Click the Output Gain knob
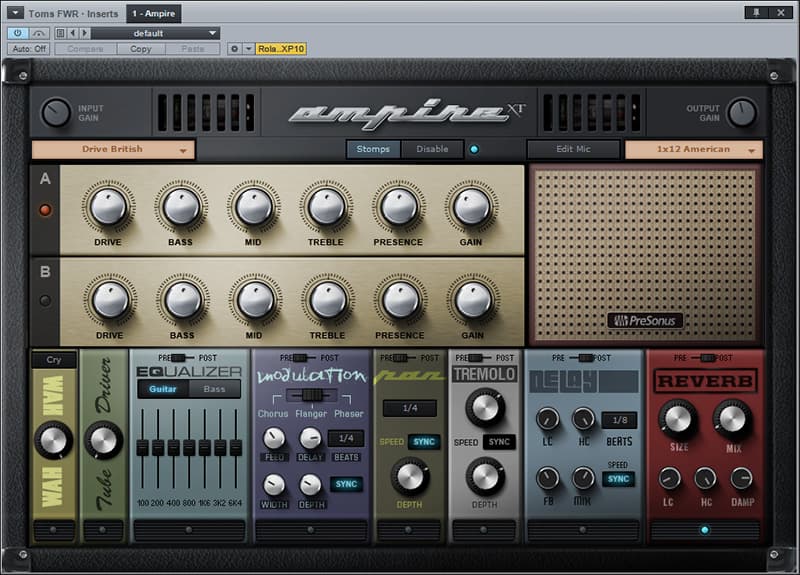Viewport: 800px width, 575px height. 742,113
